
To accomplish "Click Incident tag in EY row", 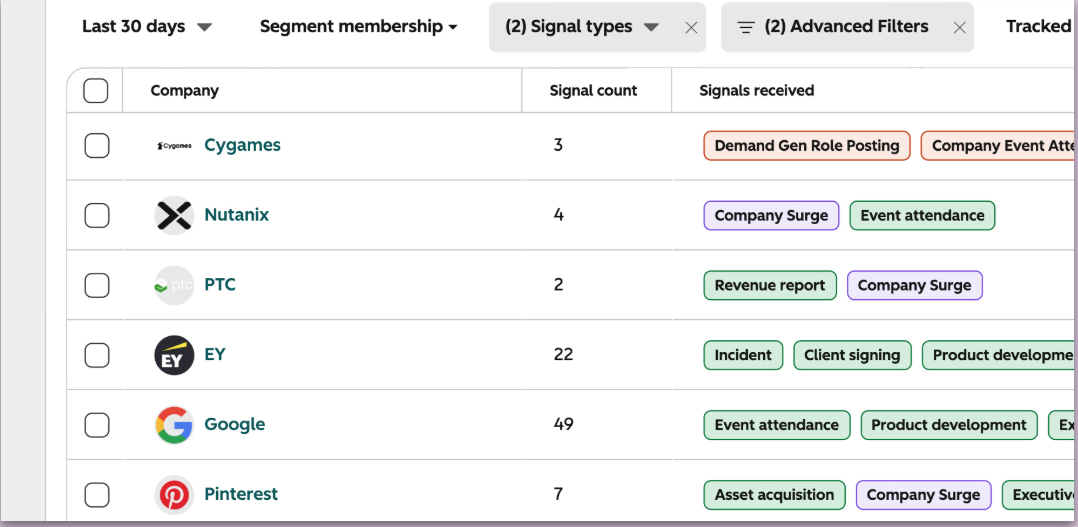I will point(743,355).
